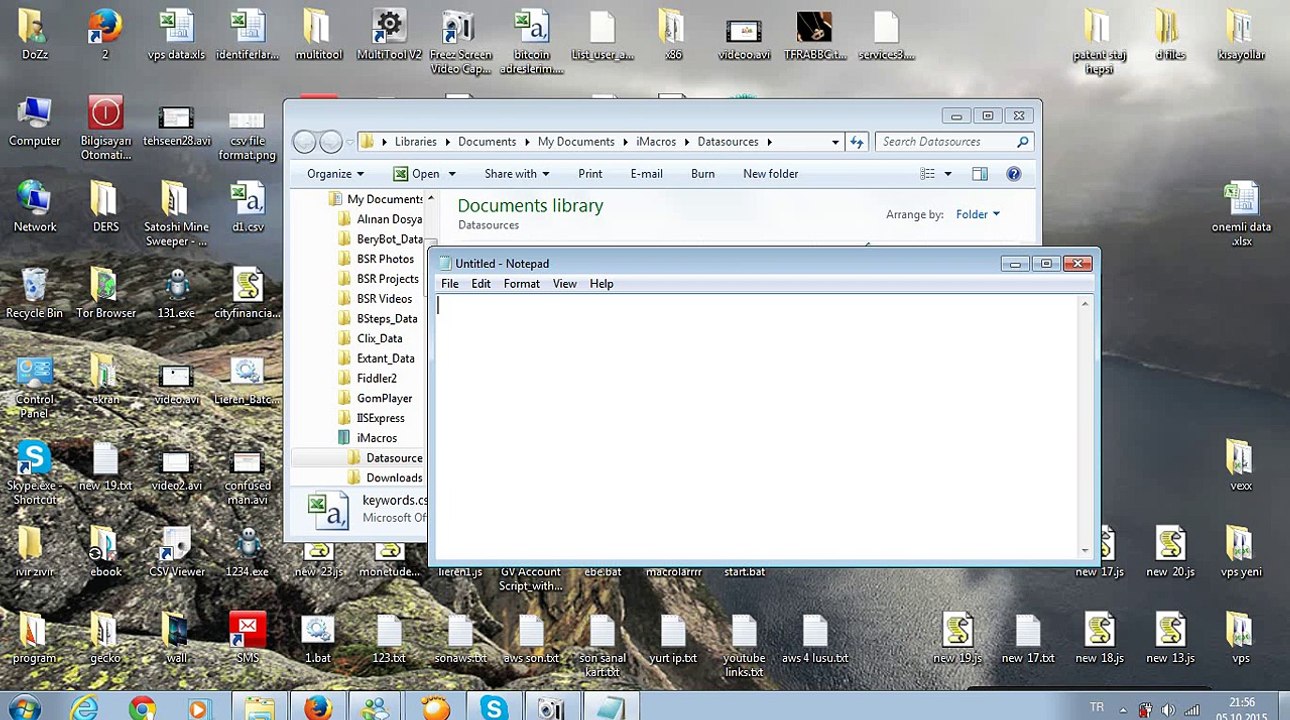Select the Satoshi Mine Sweeper folder icon
This screenshot has width=1290, height=720.
tap(176, 214)
